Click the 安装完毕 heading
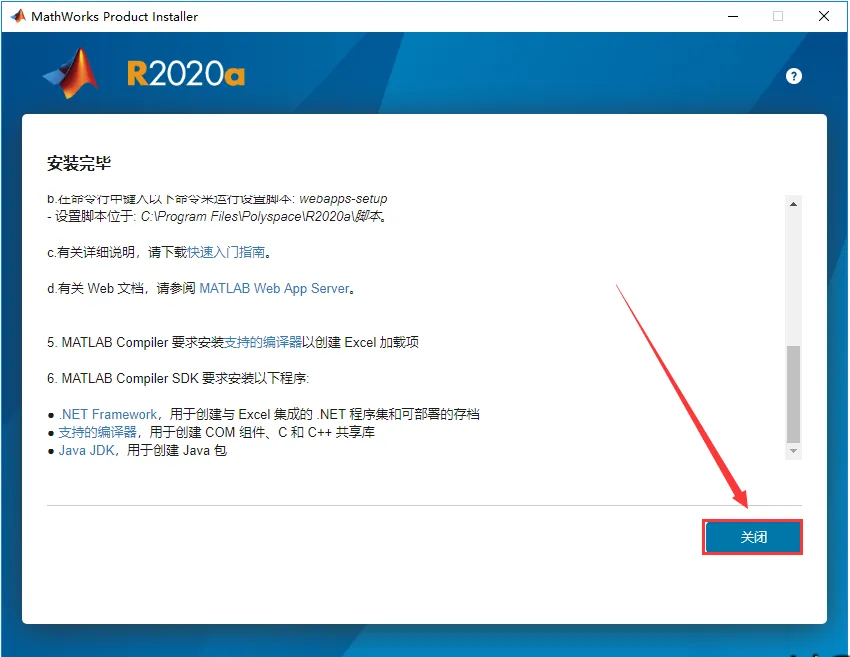 pyautogui.click(x=79, y=163)
